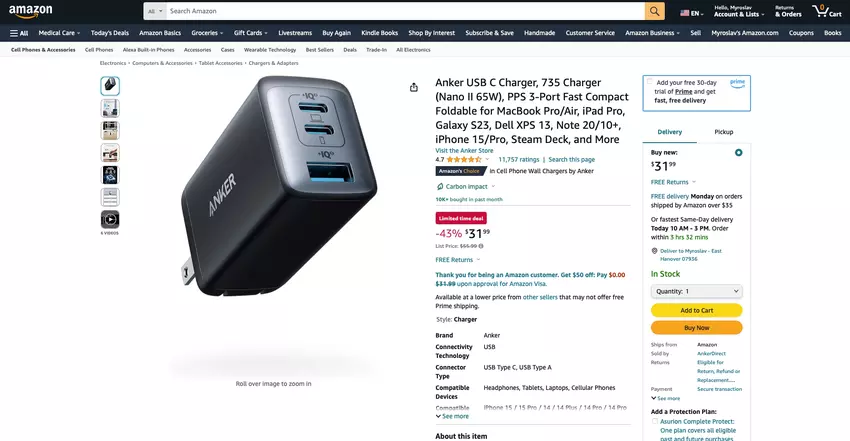Click the share icon beside product image
850x441 pixels.
click(414, 87)
